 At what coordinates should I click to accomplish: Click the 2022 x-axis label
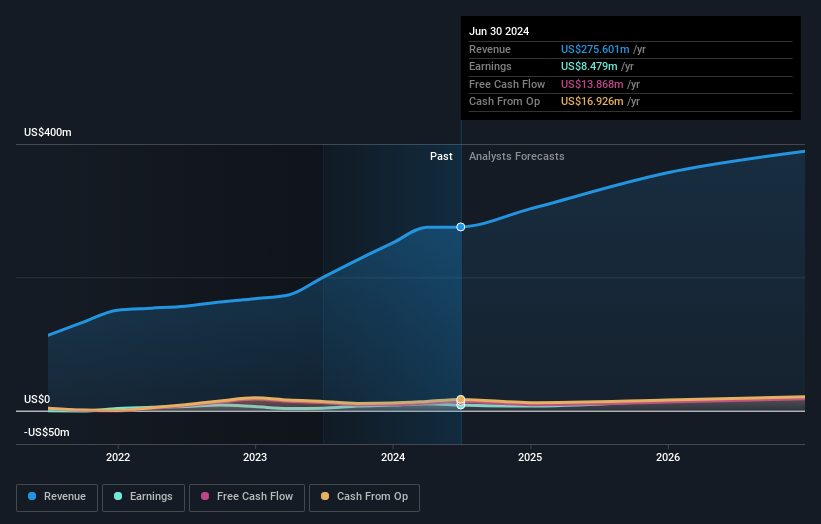click(x=118, y=458)
